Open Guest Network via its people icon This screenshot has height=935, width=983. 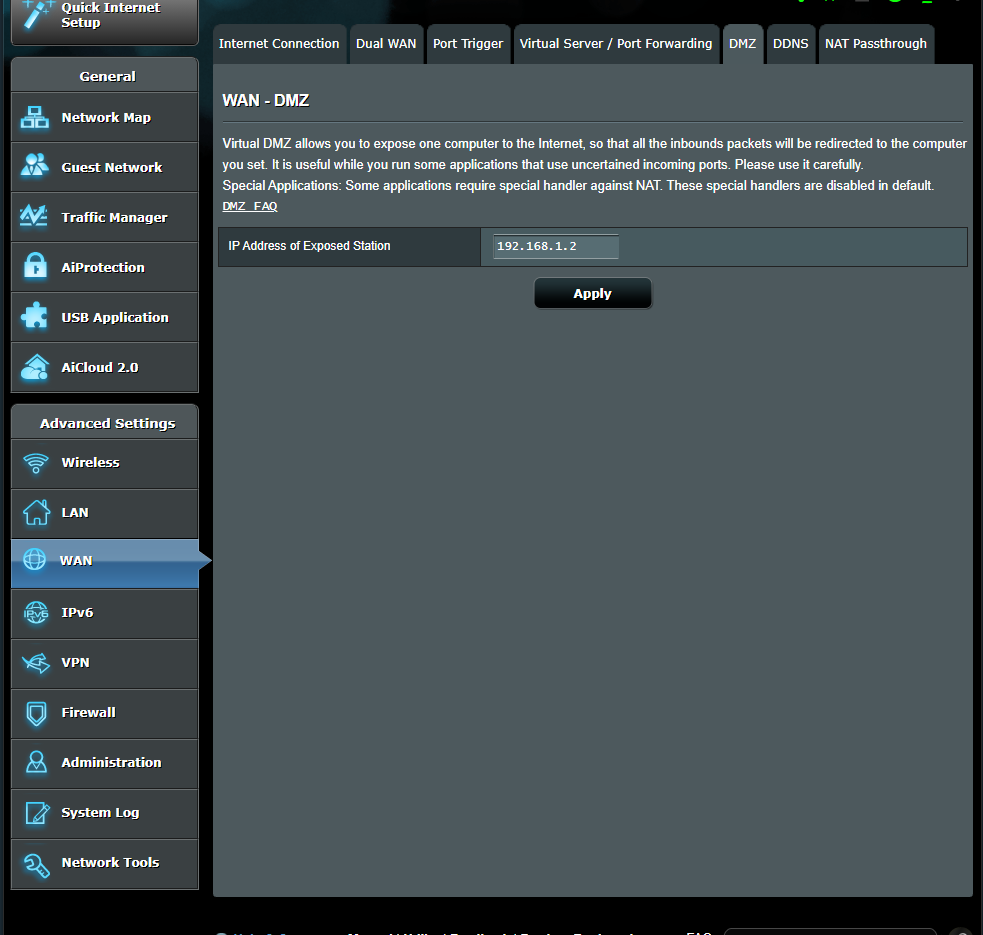(35, 167)
